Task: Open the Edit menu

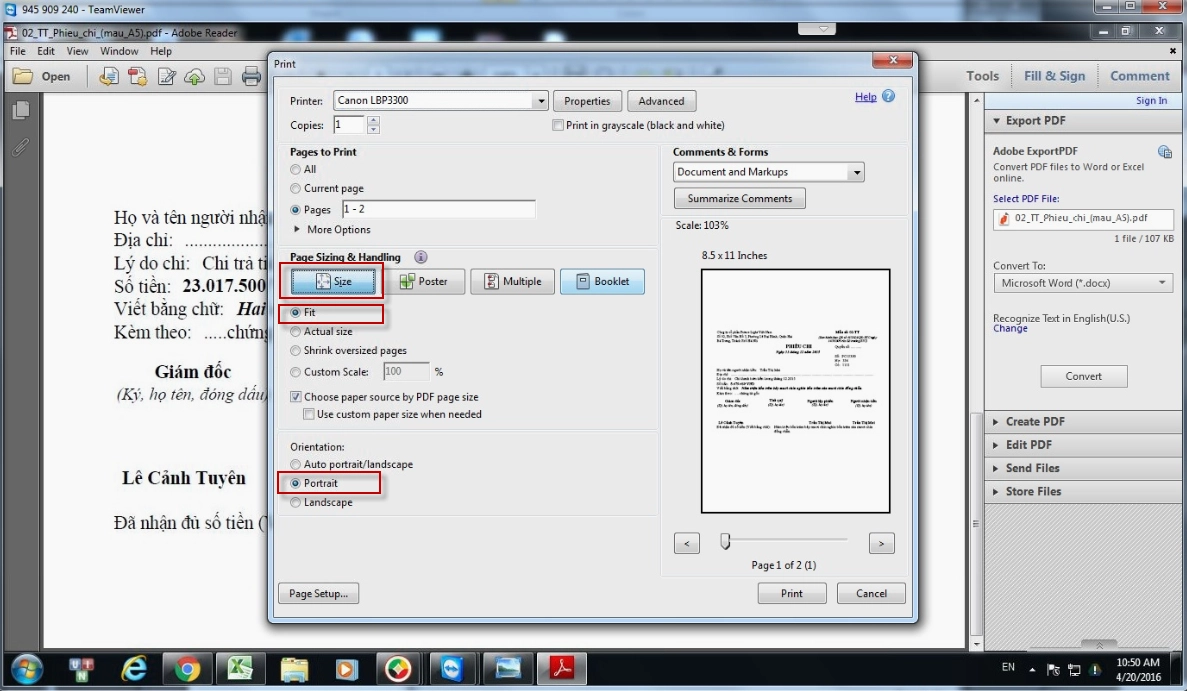Action: click(x=46, y=51)
